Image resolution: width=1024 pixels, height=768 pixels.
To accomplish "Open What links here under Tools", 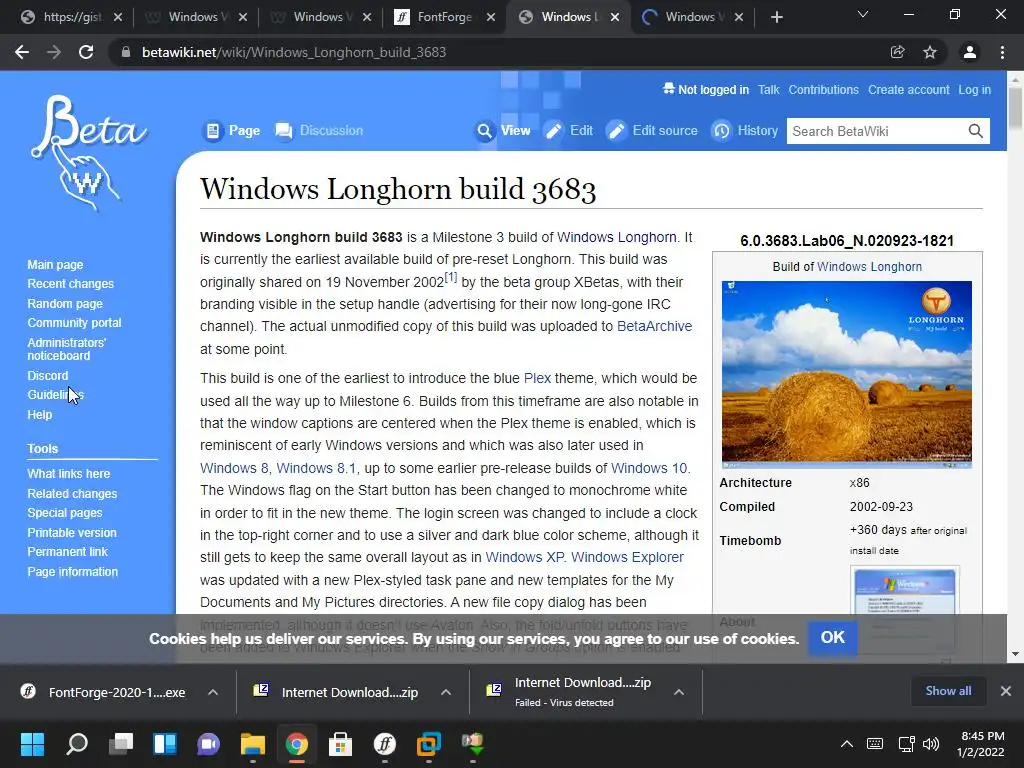I will pyautogui.click(x=69, y=473).
